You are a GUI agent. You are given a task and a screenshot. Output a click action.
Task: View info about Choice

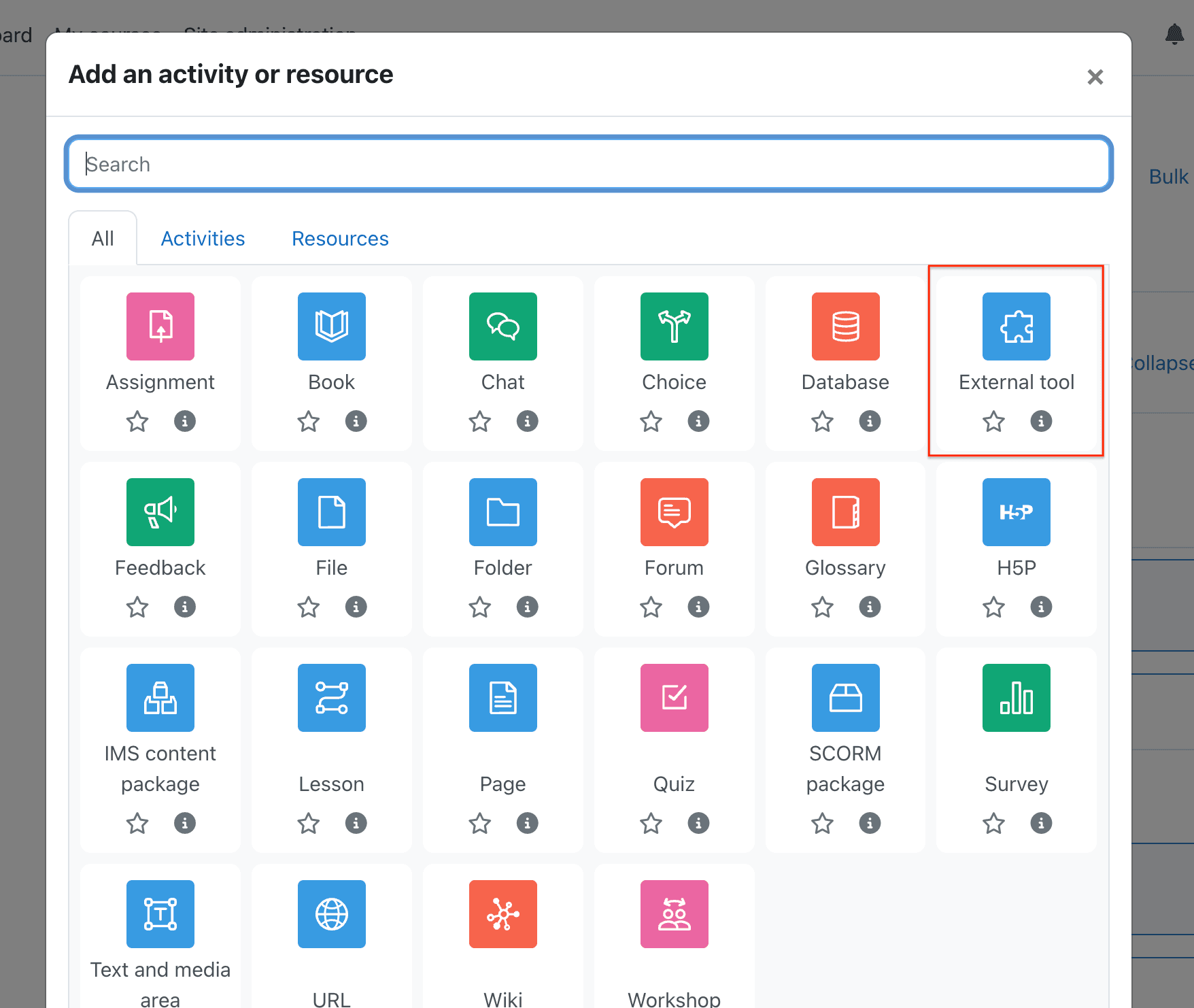tap(698, 421)
